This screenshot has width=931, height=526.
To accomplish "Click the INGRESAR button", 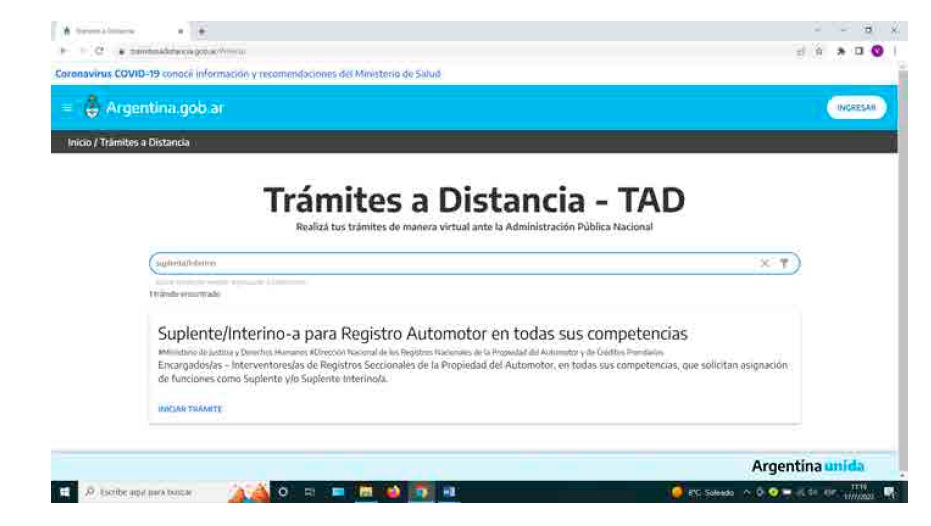I will tap(856, 107).
